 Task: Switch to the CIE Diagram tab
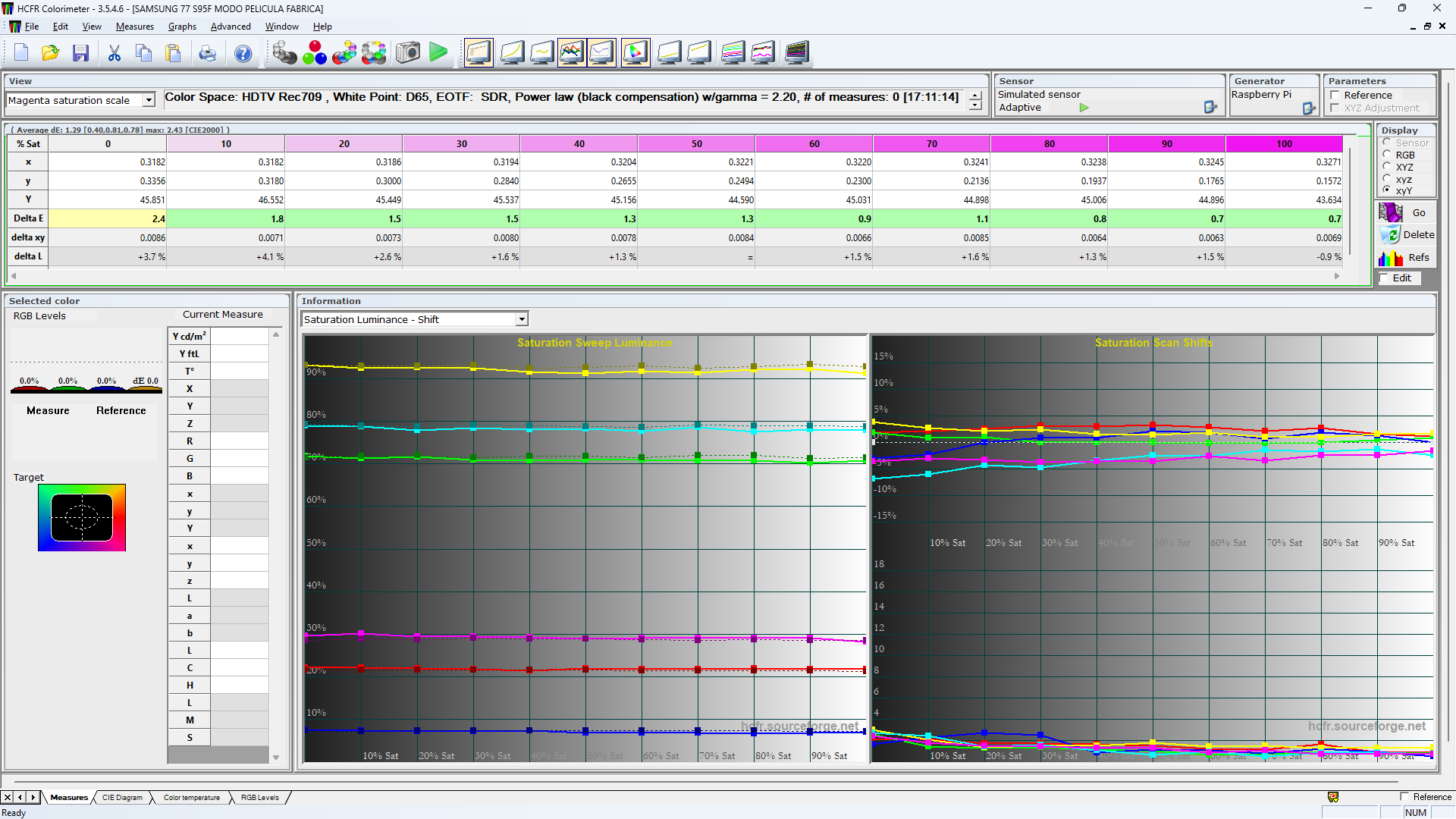point(122,797)
